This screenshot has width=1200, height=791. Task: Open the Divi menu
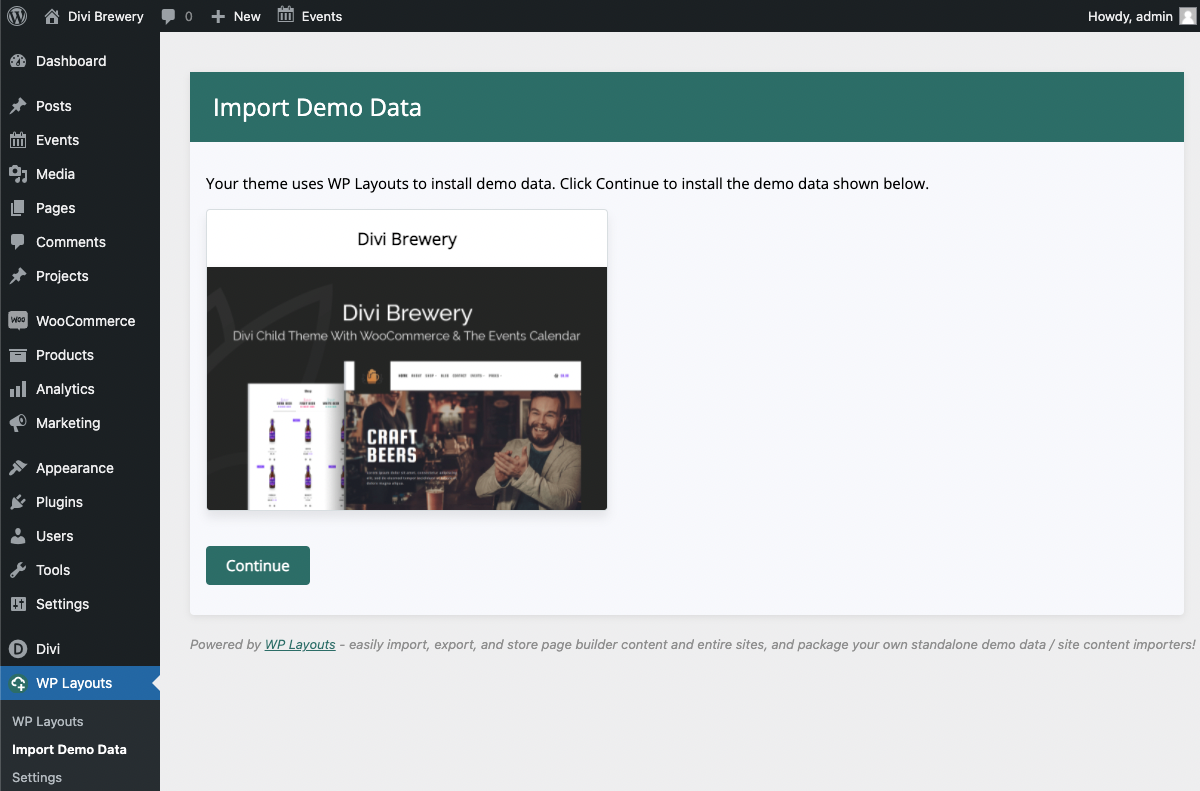[x=80, y=649]
